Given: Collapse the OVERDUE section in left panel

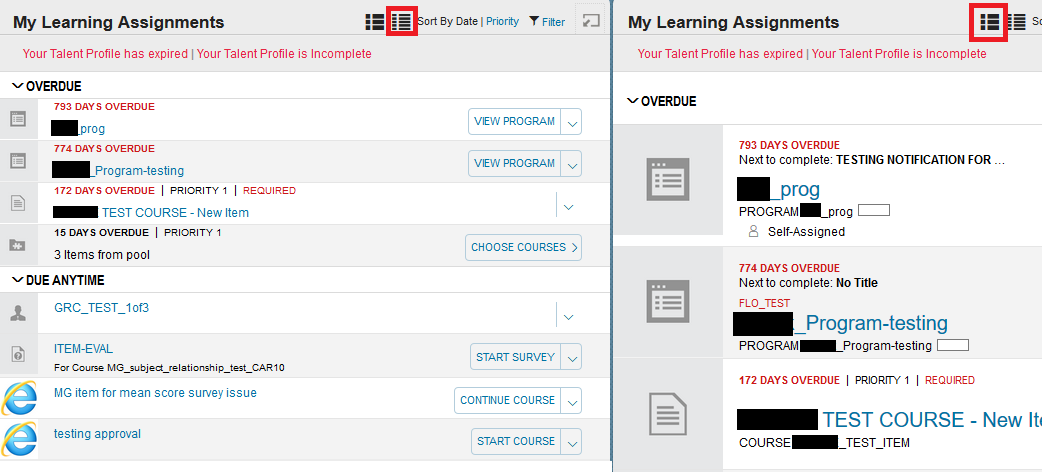Looking at the screenshot, I should pos(18,86).
